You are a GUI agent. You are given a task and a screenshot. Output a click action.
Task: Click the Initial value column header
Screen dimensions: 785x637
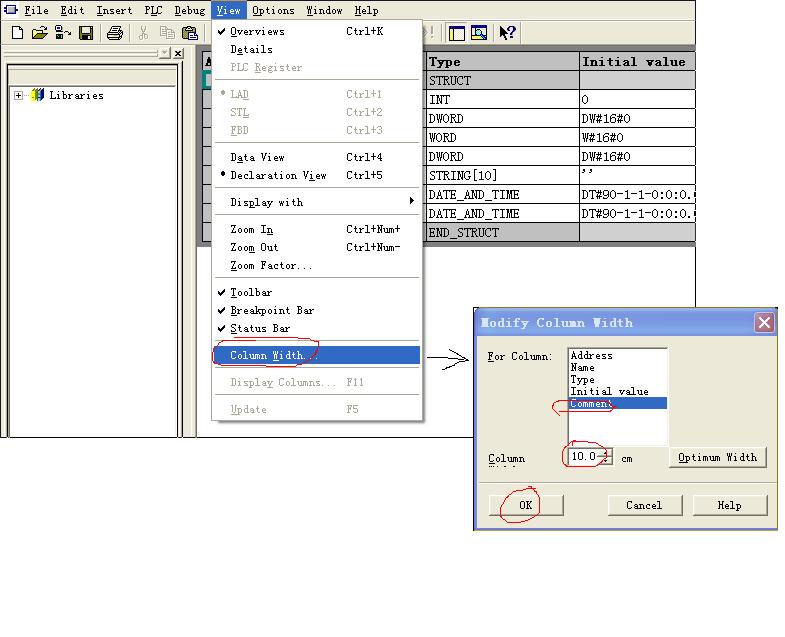(637, 62)
